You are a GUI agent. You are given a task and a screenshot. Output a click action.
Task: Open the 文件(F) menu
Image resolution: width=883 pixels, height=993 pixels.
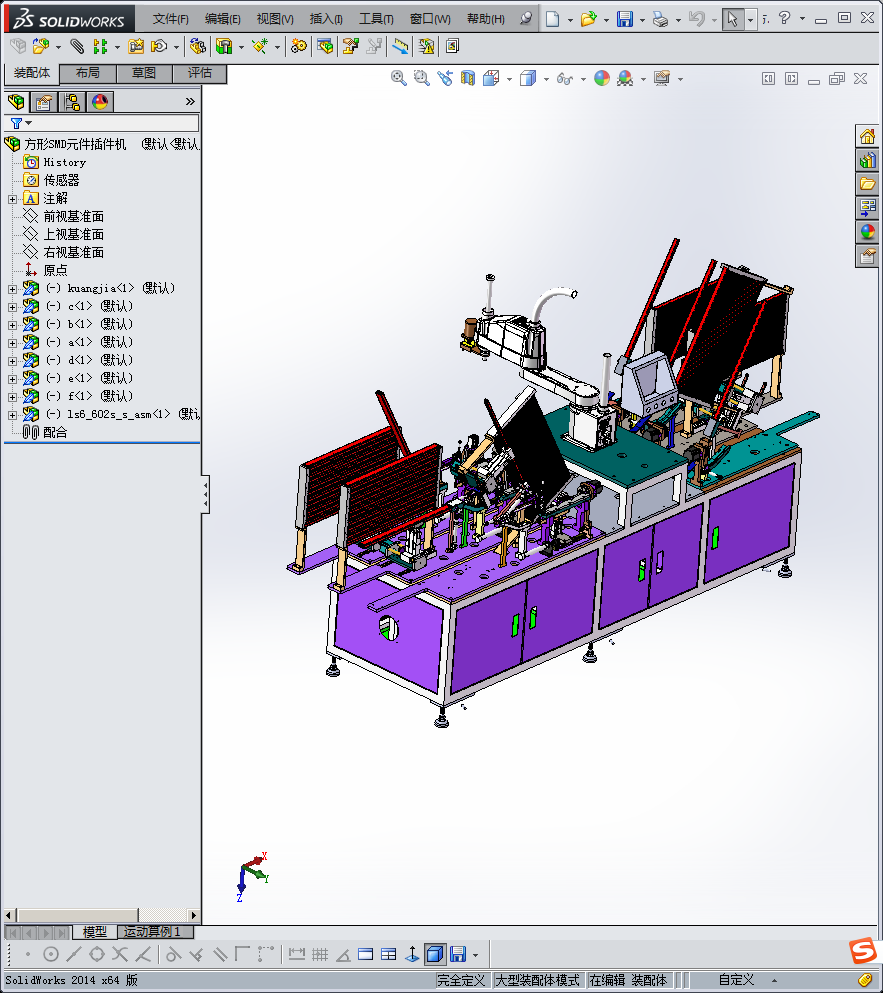click(x=170, y=19)
